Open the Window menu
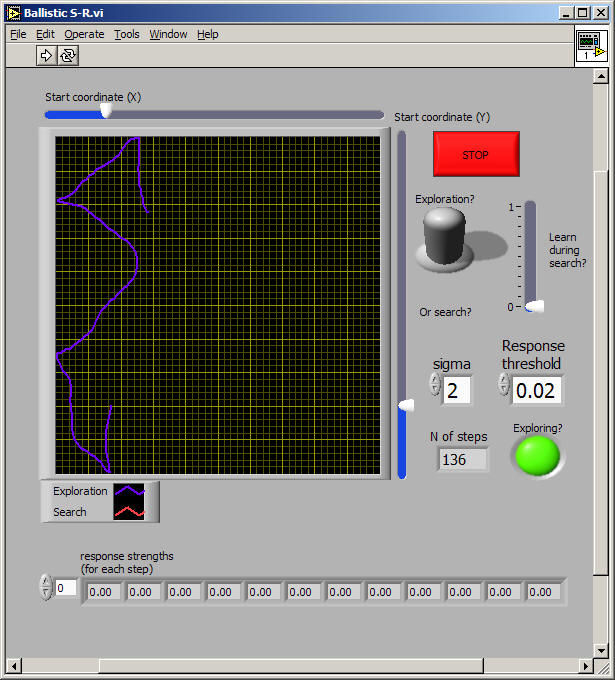615x680 pixels. 168,34
